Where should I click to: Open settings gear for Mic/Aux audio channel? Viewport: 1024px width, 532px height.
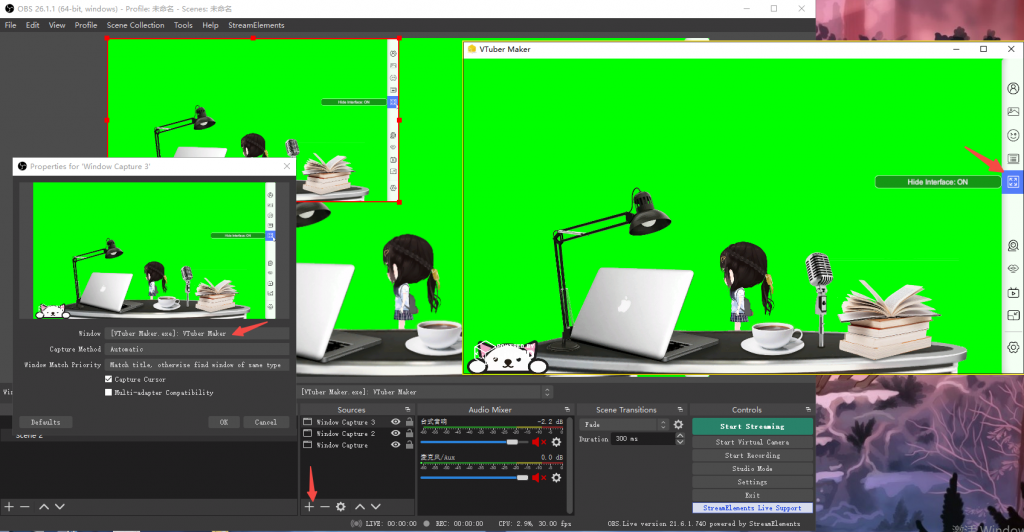click(x=556, y=478)
